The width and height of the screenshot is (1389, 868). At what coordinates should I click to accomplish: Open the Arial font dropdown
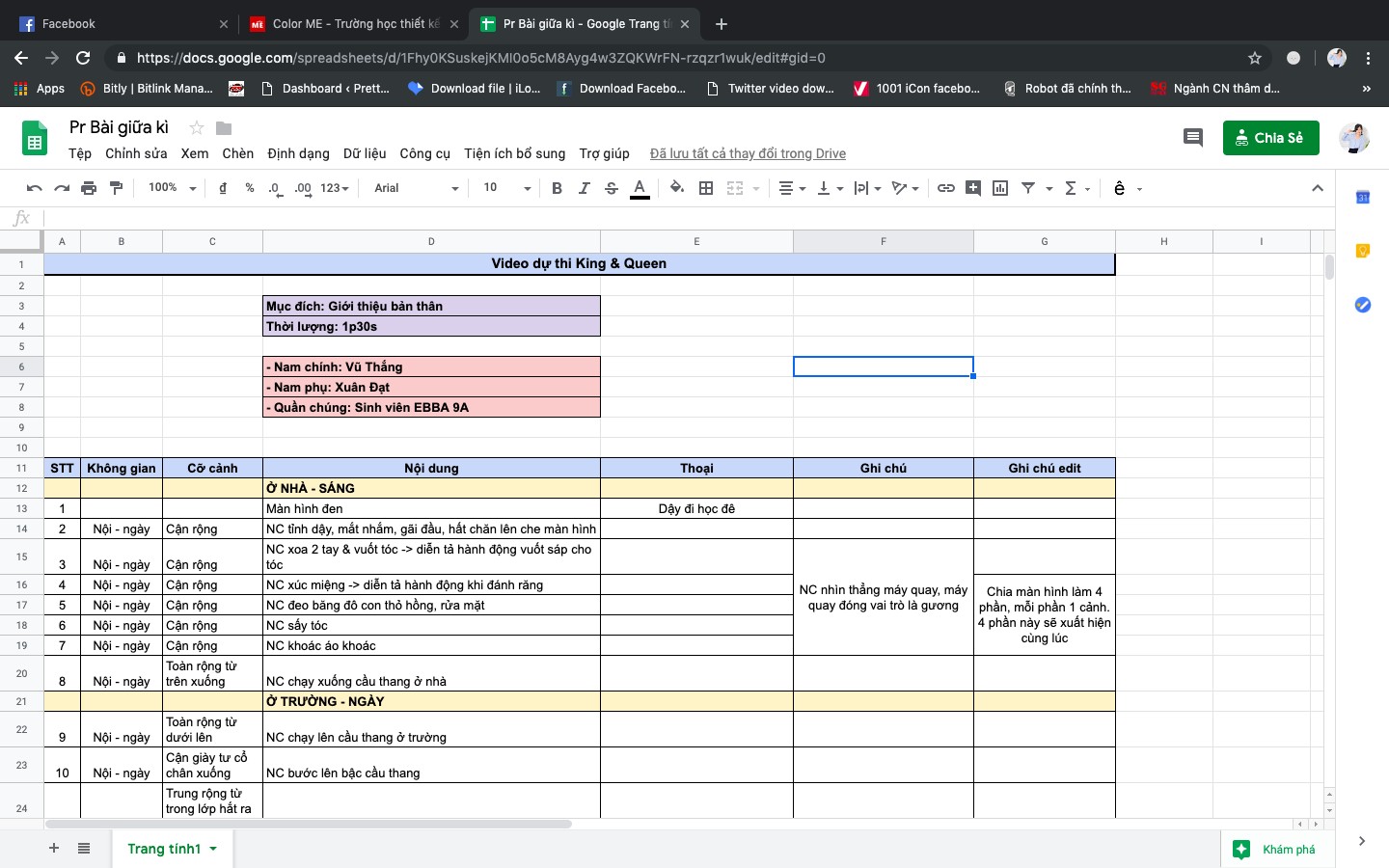tap(417, 188)
